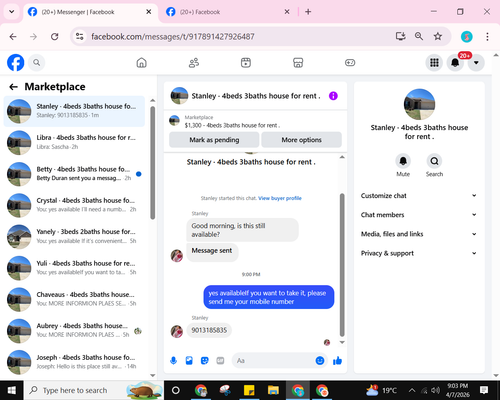Open File Explorer from taskbar
The height and width of the screenshot is (400, 500).
point(273,390)
